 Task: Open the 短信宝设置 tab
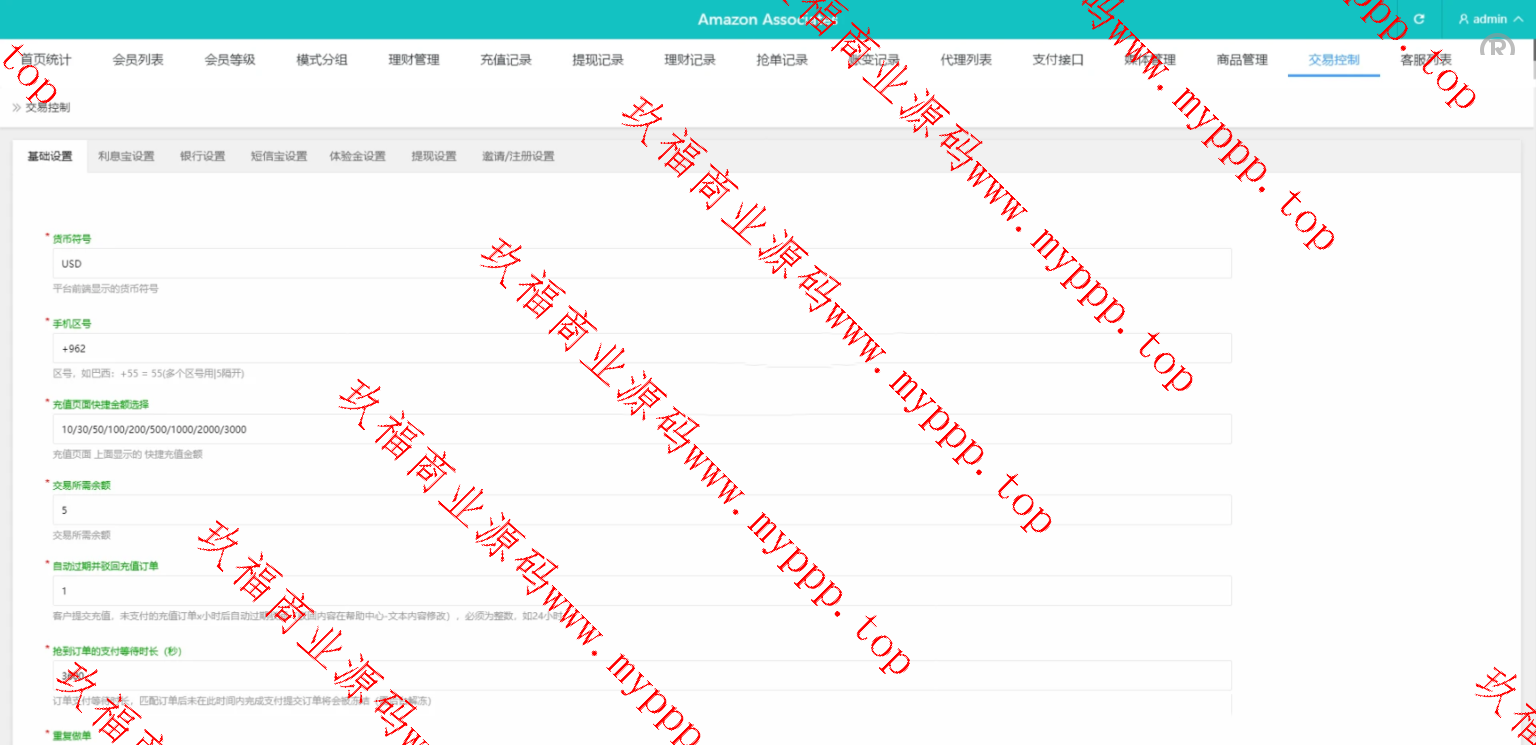point(279,156)
